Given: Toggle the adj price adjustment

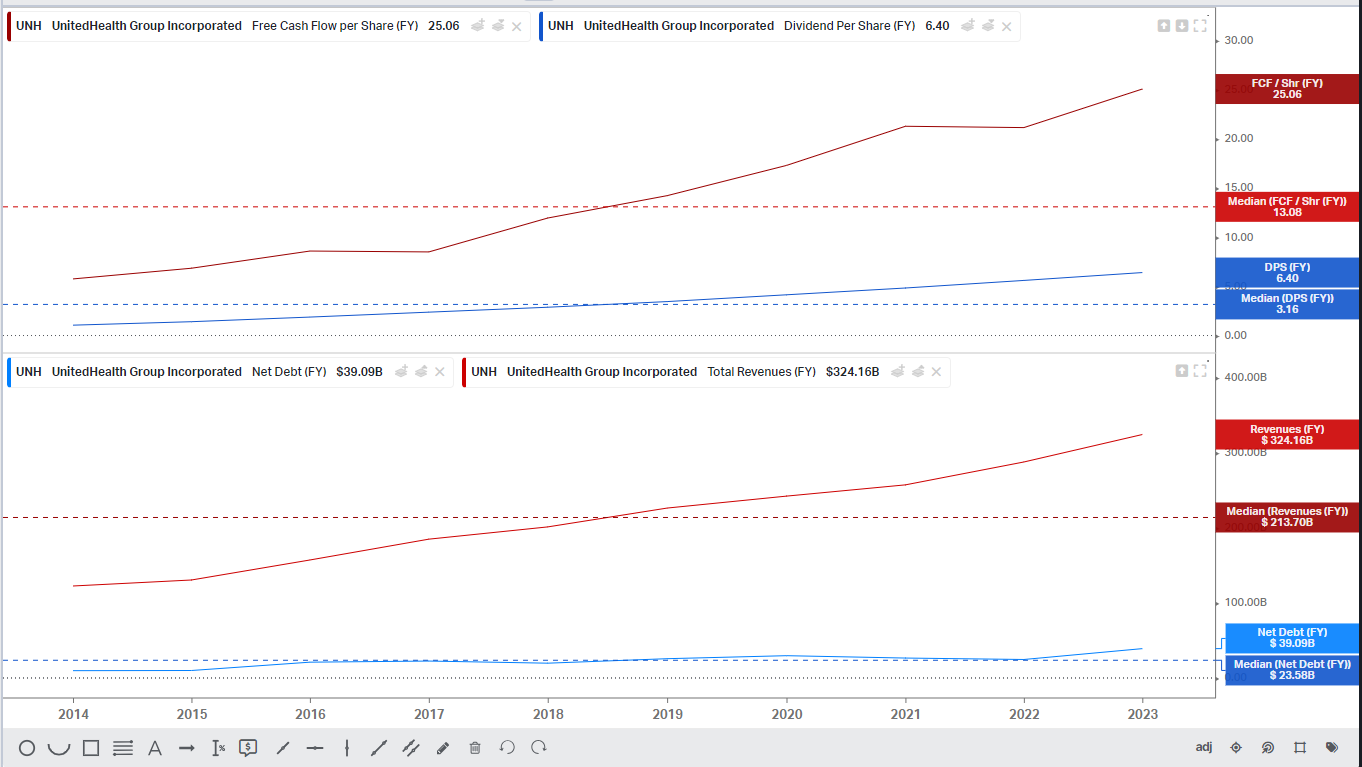Looking at the screenshot, I should [x=1204, y=748].
